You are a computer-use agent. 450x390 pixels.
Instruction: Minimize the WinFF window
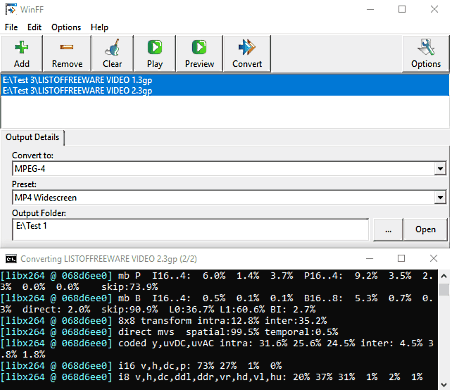tap(370, 9)
